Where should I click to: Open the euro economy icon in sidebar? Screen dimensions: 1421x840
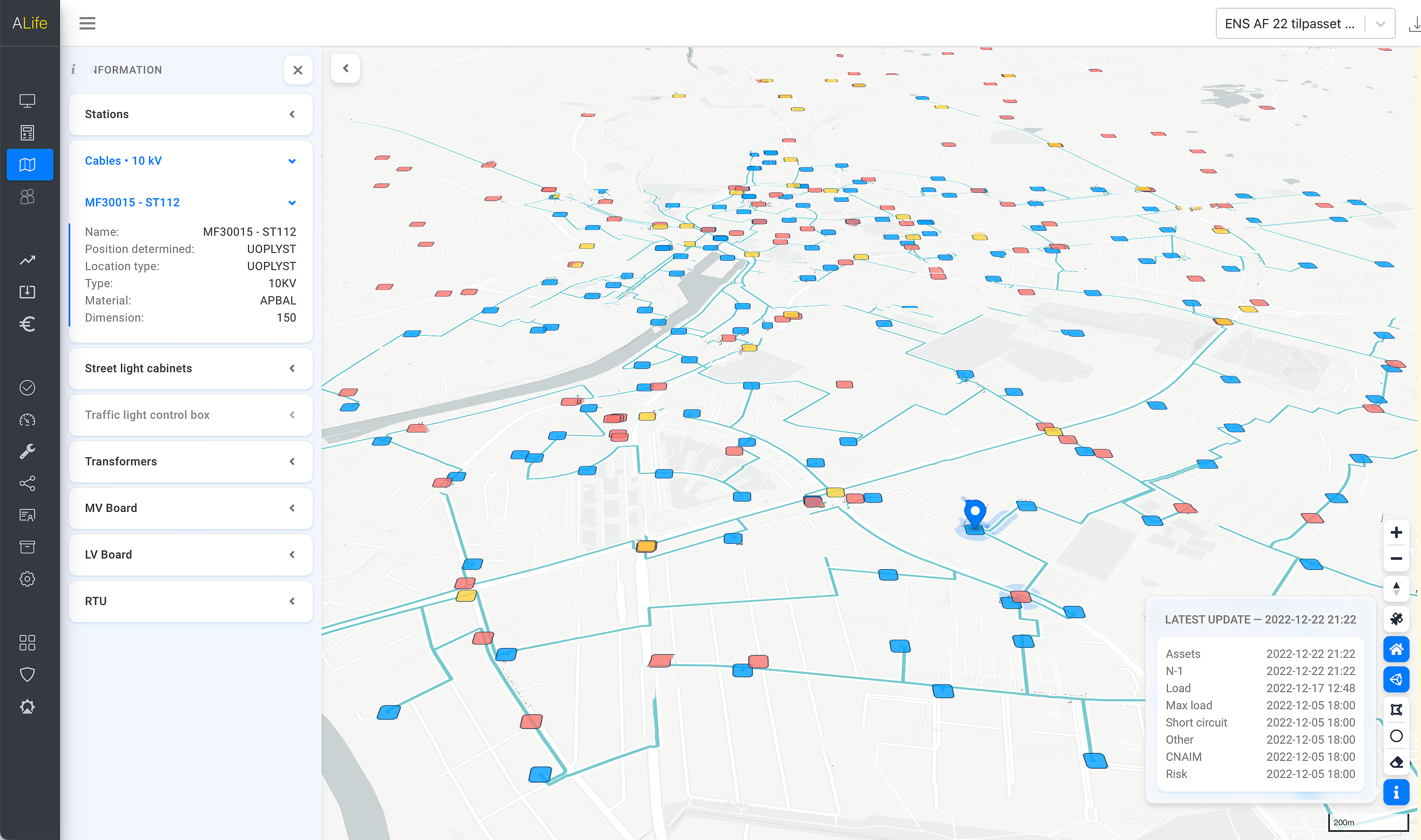coord(27,324)
